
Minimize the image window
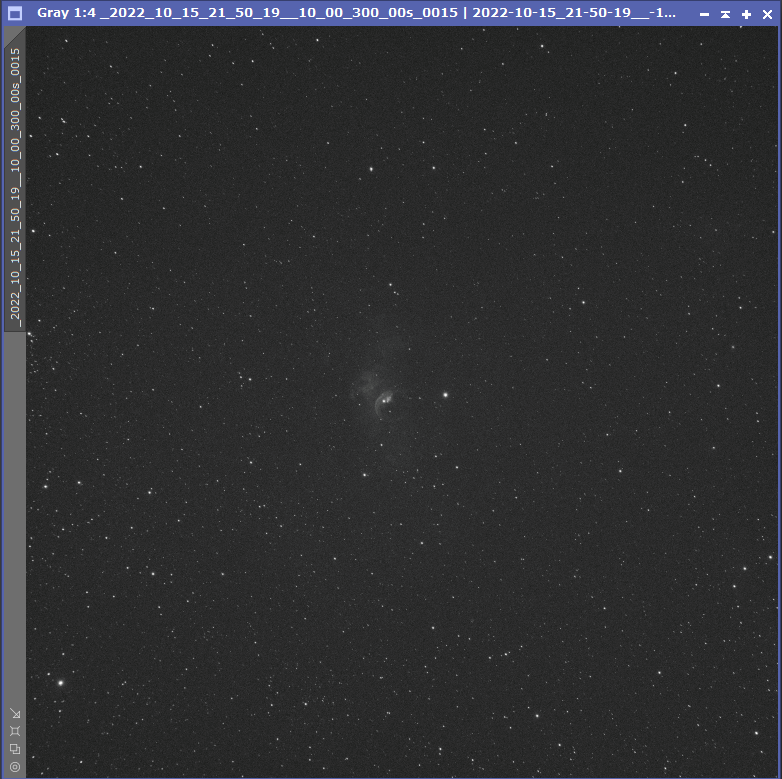click(704, 15)
